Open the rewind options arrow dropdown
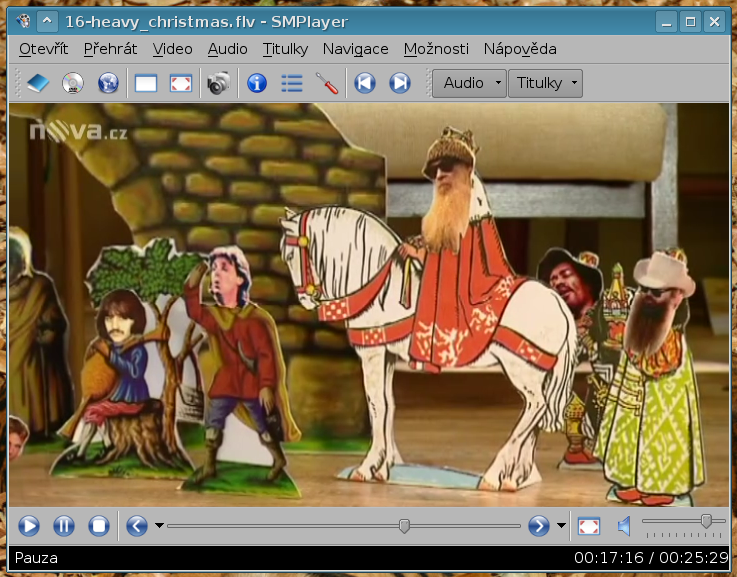Screen dimensions: 737x577 tap(160, 526)
